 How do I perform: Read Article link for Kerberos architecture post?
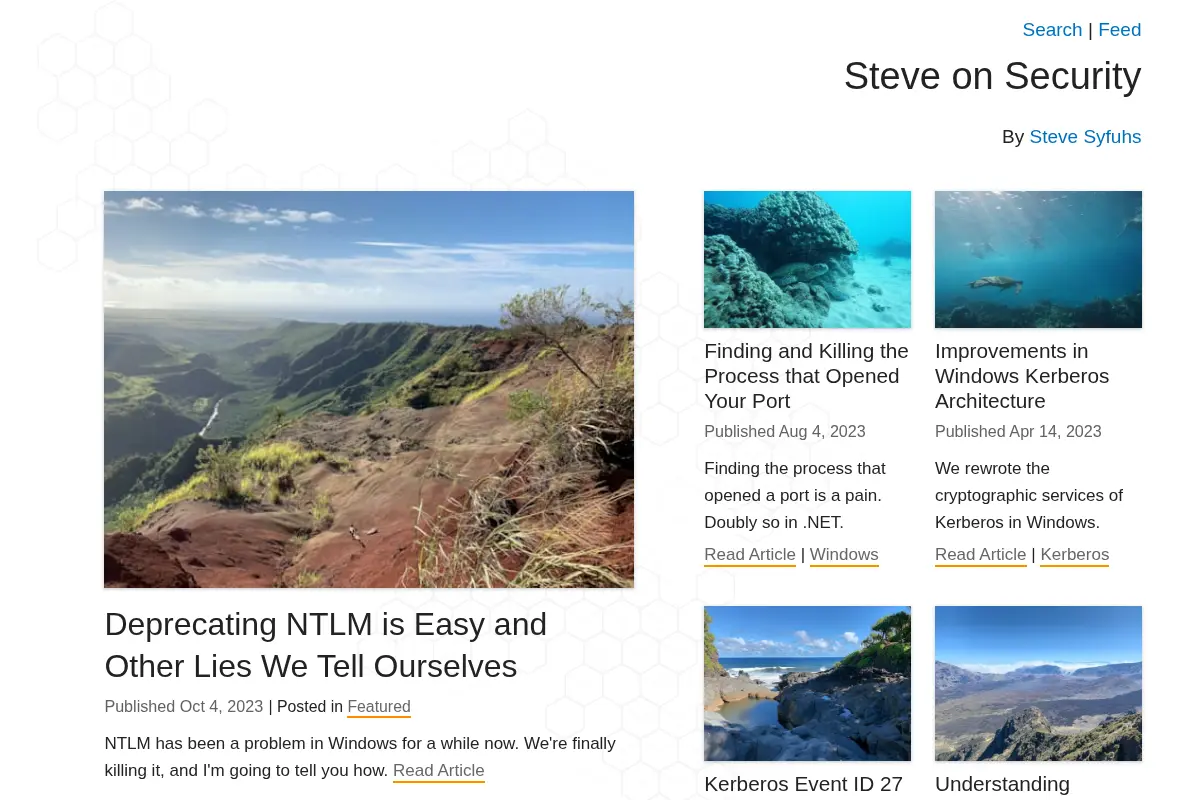point(981,554)
